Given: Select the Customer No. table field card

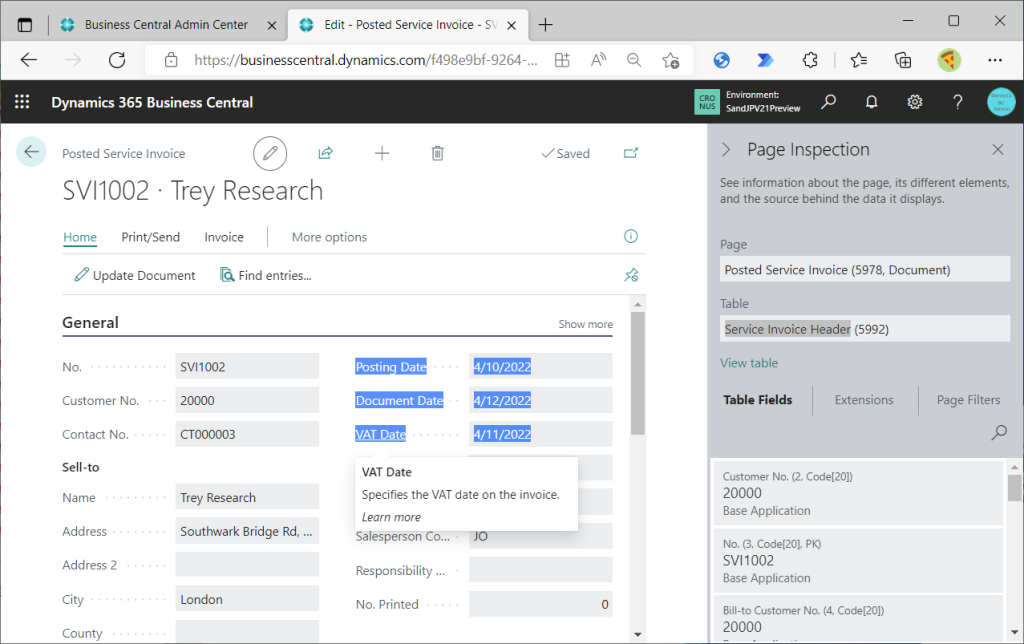Looking at the screenshot, I should point(858,493).
